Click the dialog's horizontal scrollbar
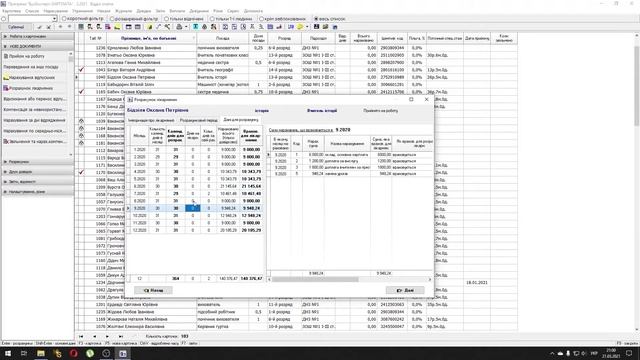Image resolution: width=640 pixels, height=360 pixels. pos(315,280)
